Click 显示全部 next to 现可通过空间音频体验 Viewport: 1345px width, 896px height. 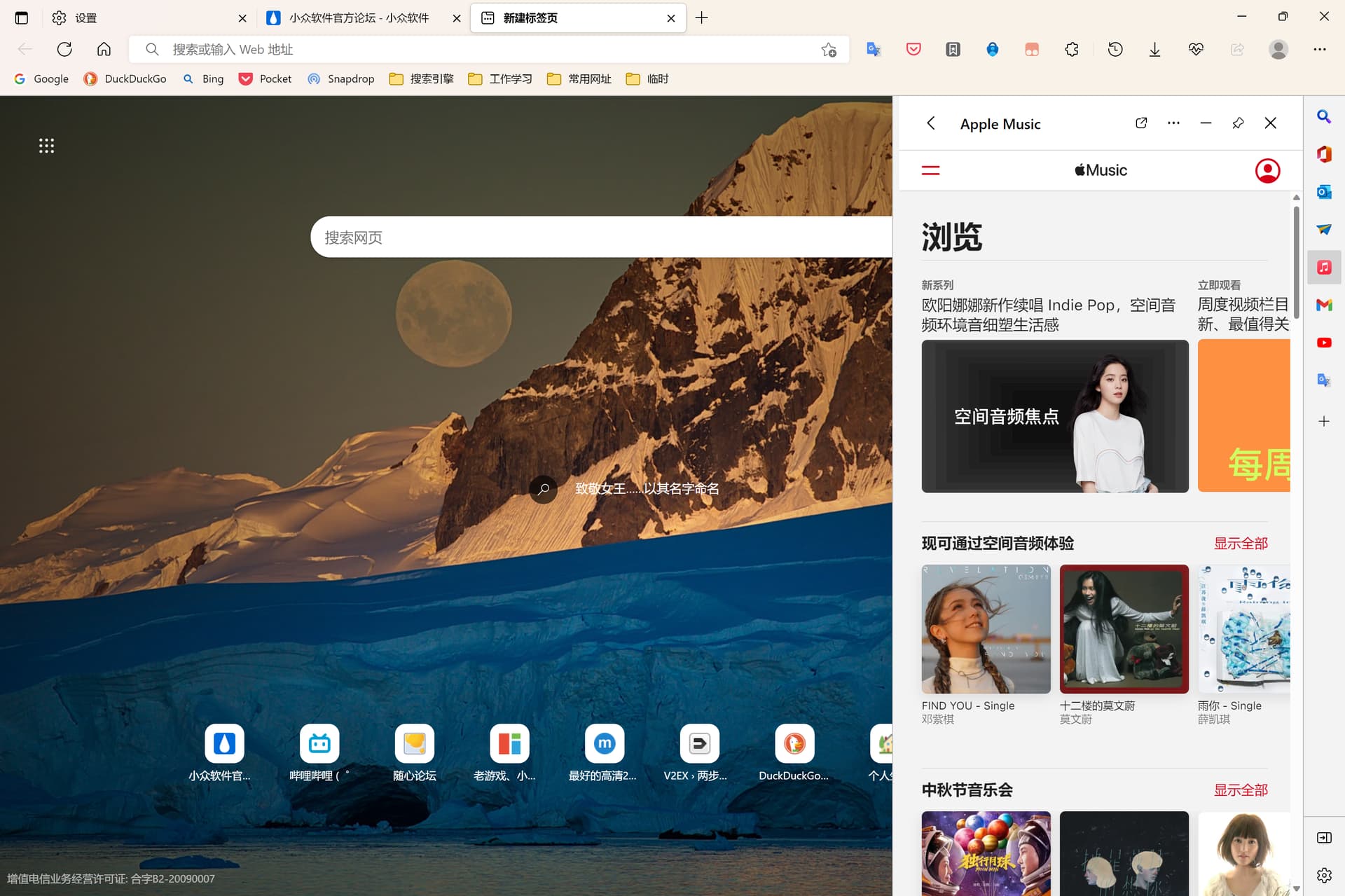(x=1240, y=544)
